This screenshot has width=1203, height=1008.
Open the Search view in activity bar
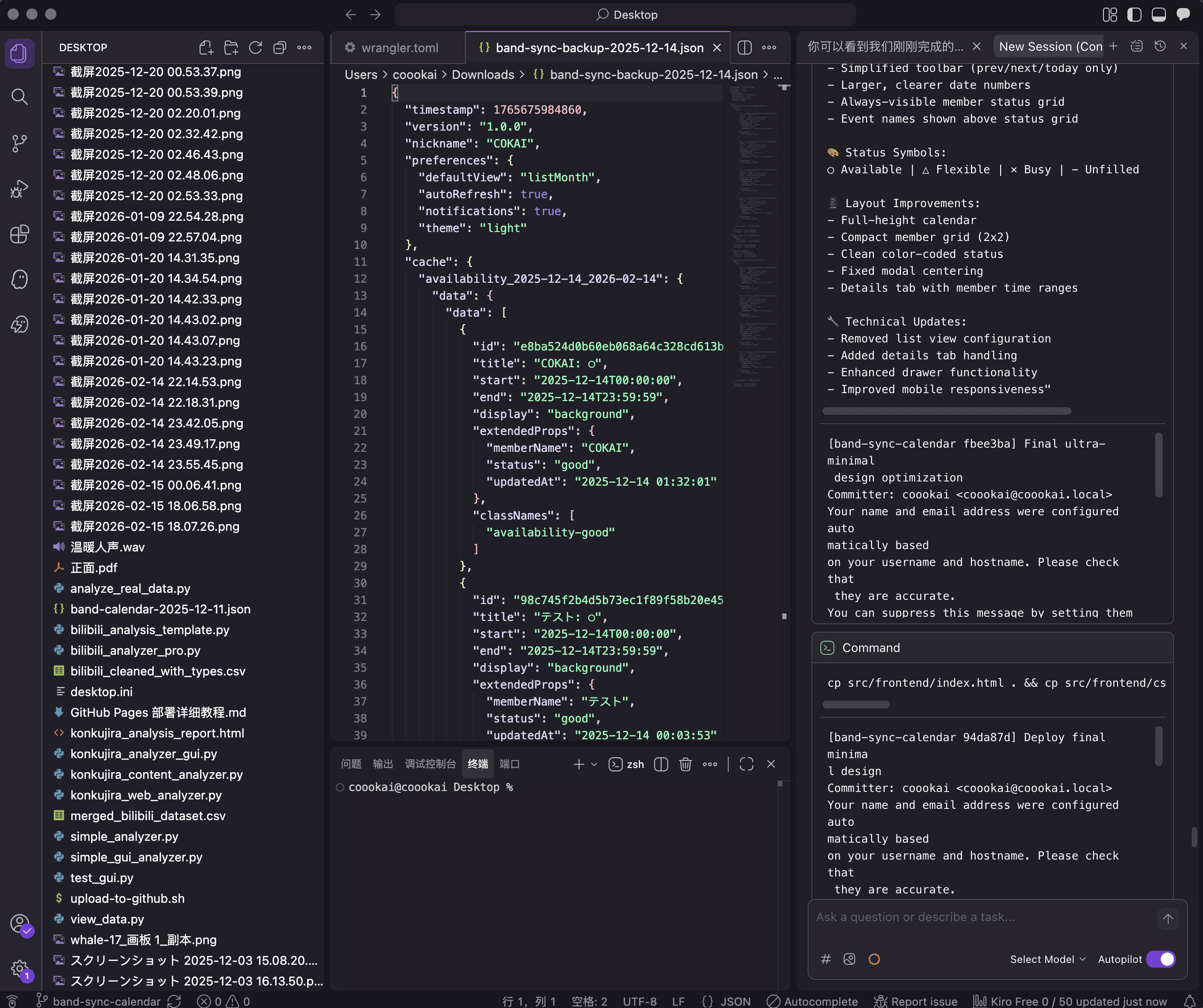tap(19, 97)
